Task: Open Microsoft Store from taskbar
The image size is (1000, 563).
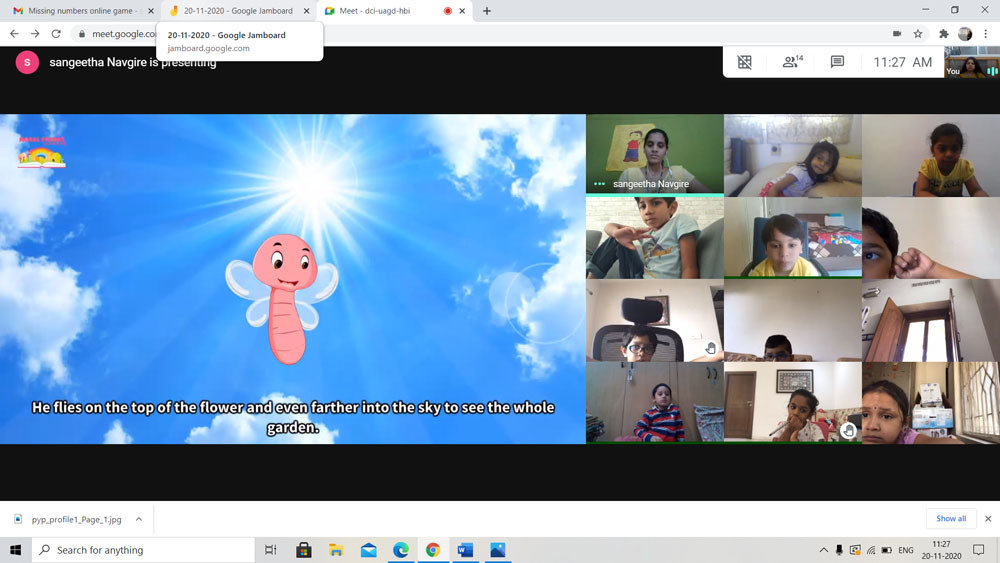Action: [304, 550]
